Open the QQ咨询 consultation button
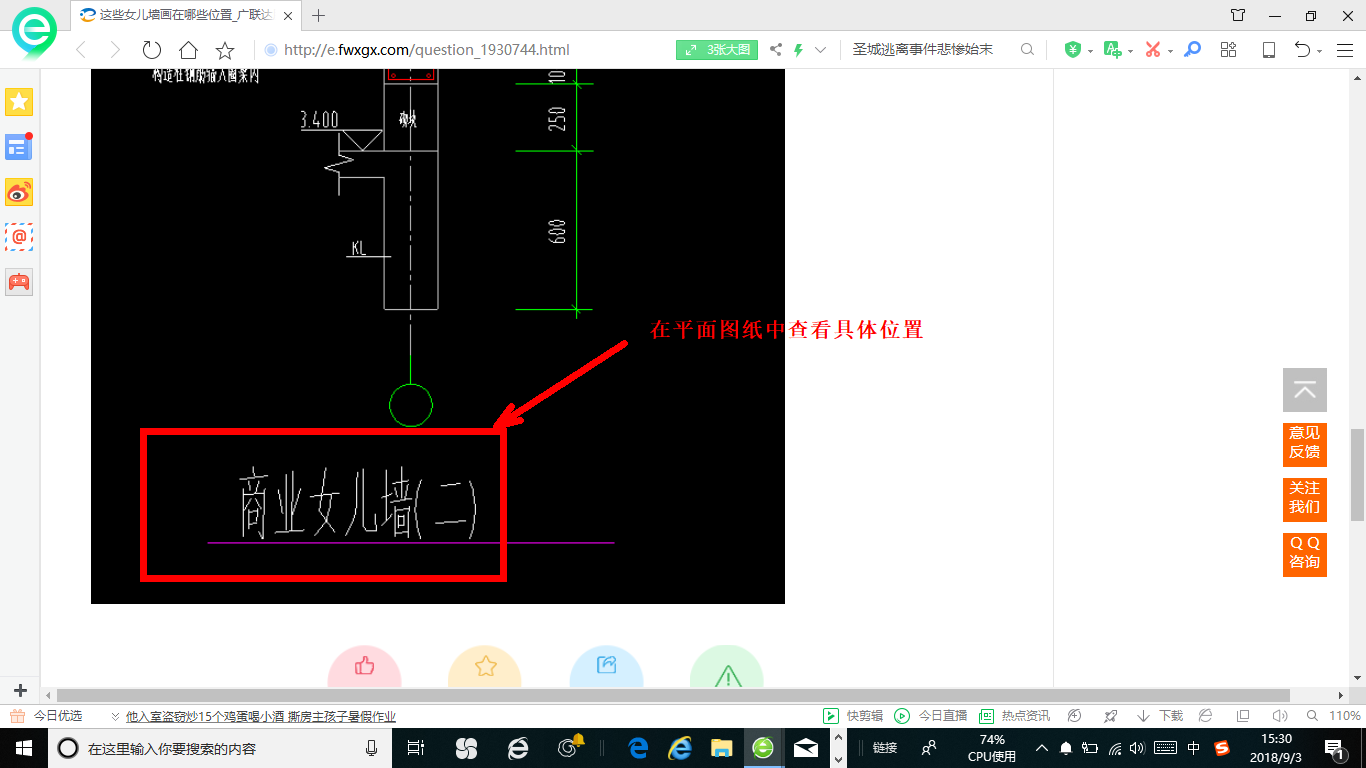The image size is (1366, 768). click(1305, 554)
